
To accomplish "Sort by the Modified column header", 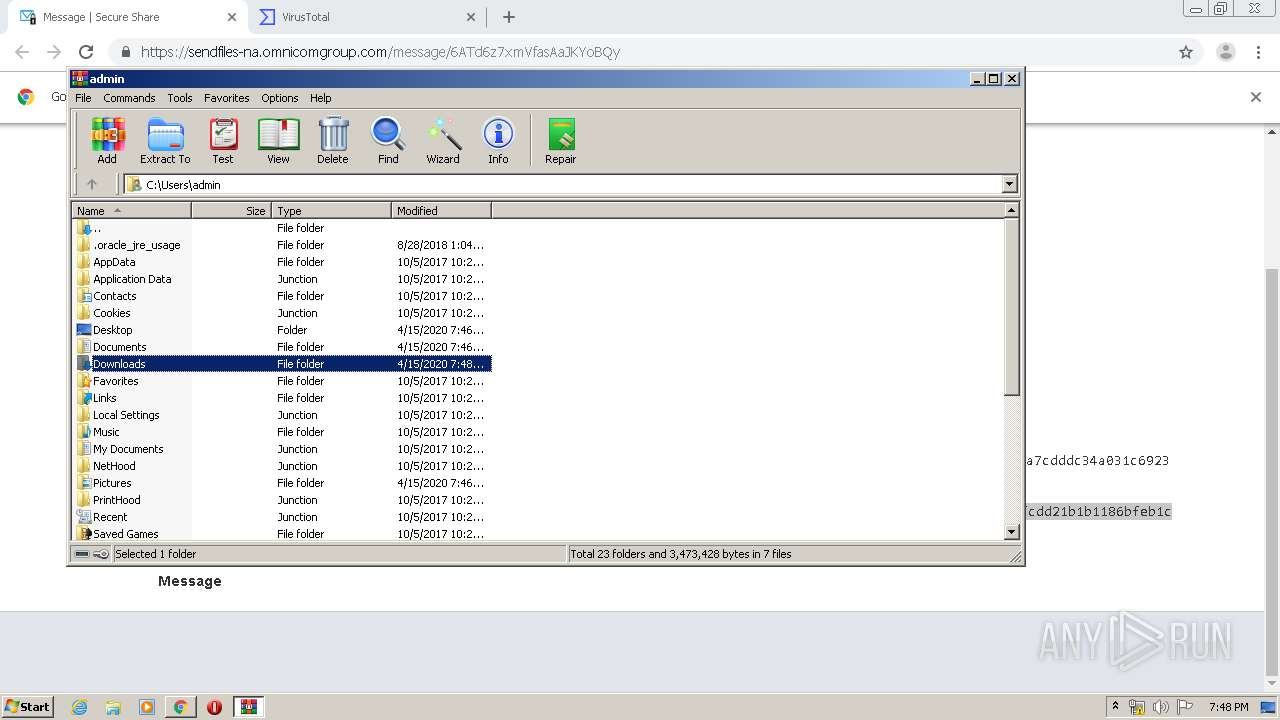I will (441, 211).
